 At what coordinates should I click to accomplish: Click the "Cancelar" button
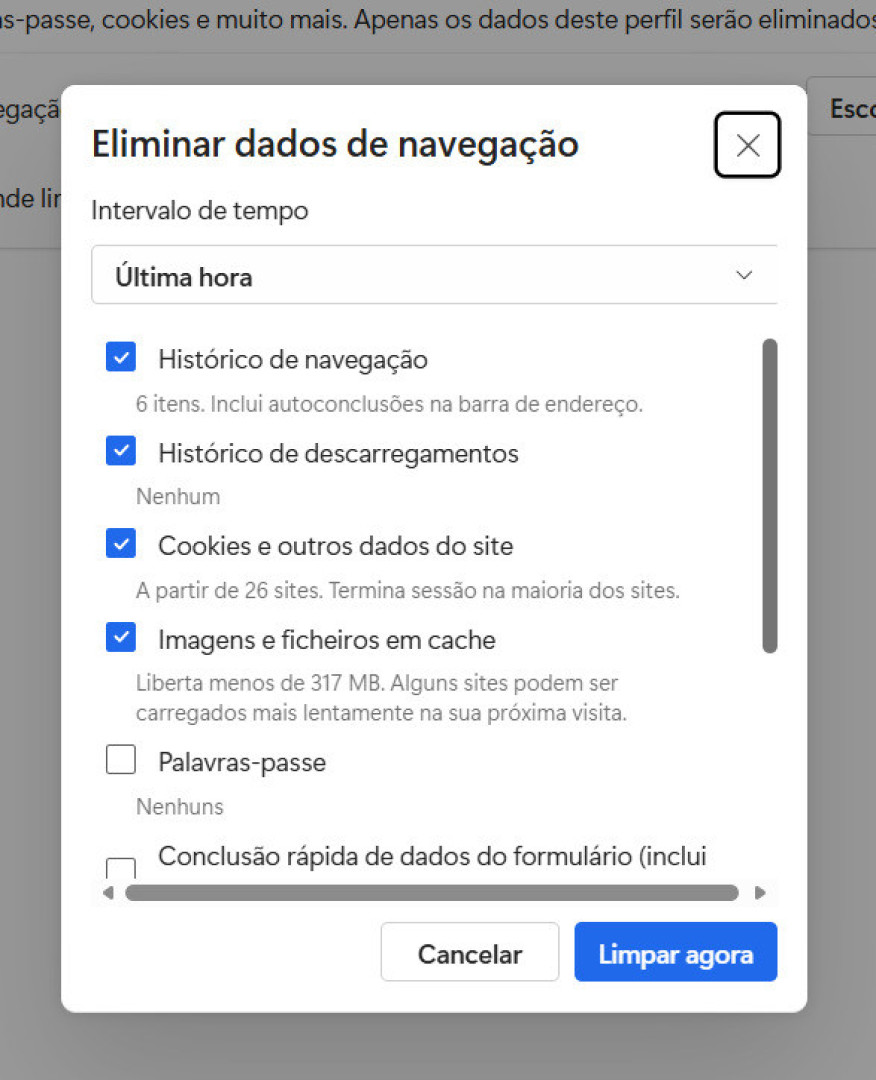[x=469, y=952]
